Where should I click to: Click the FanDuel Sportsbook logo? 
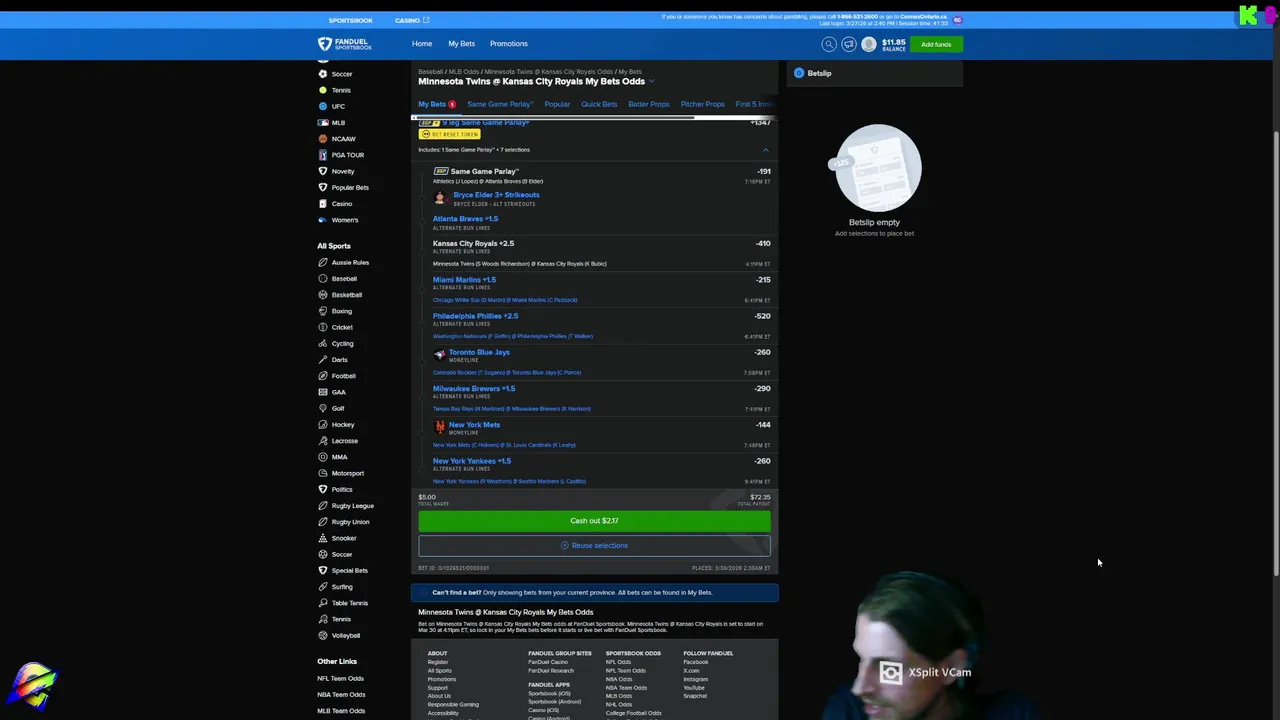point(345,44)
